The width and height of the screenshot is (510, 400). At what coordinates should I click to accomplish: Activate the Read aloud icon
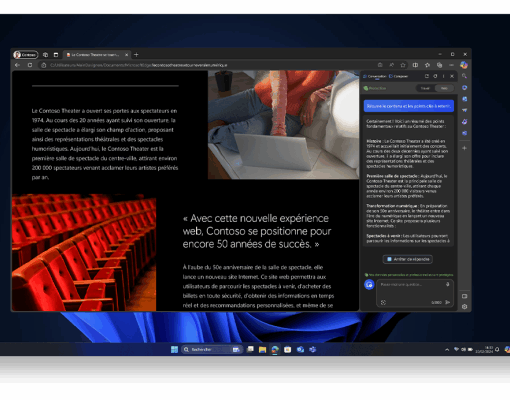pyautogui.click(x=392, y=65)
